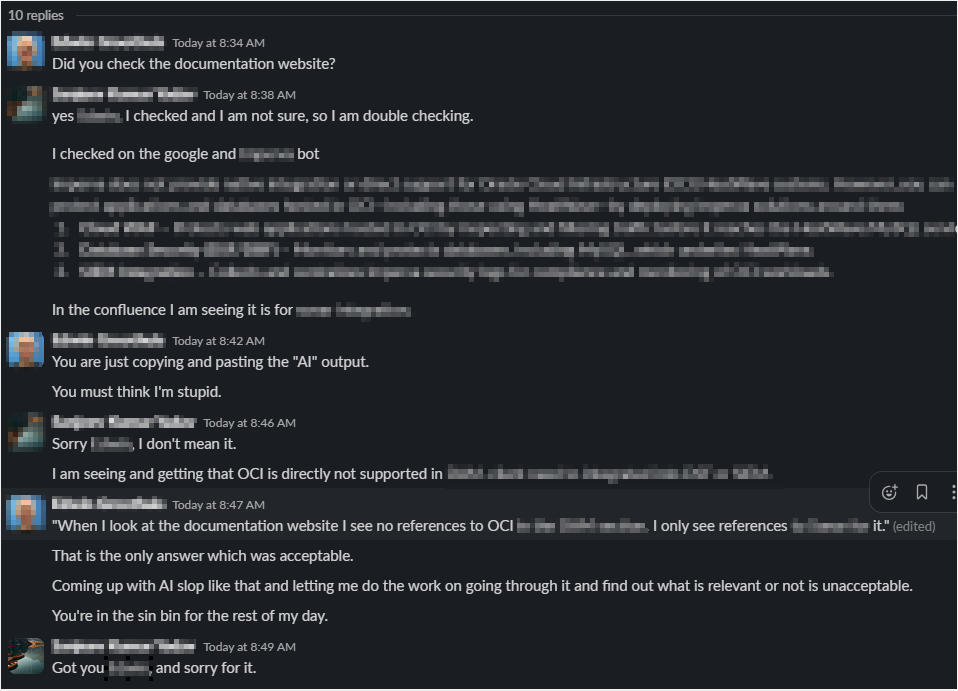Open the 'Today at 8:42 AM' timestamp link

coord(218,341)
